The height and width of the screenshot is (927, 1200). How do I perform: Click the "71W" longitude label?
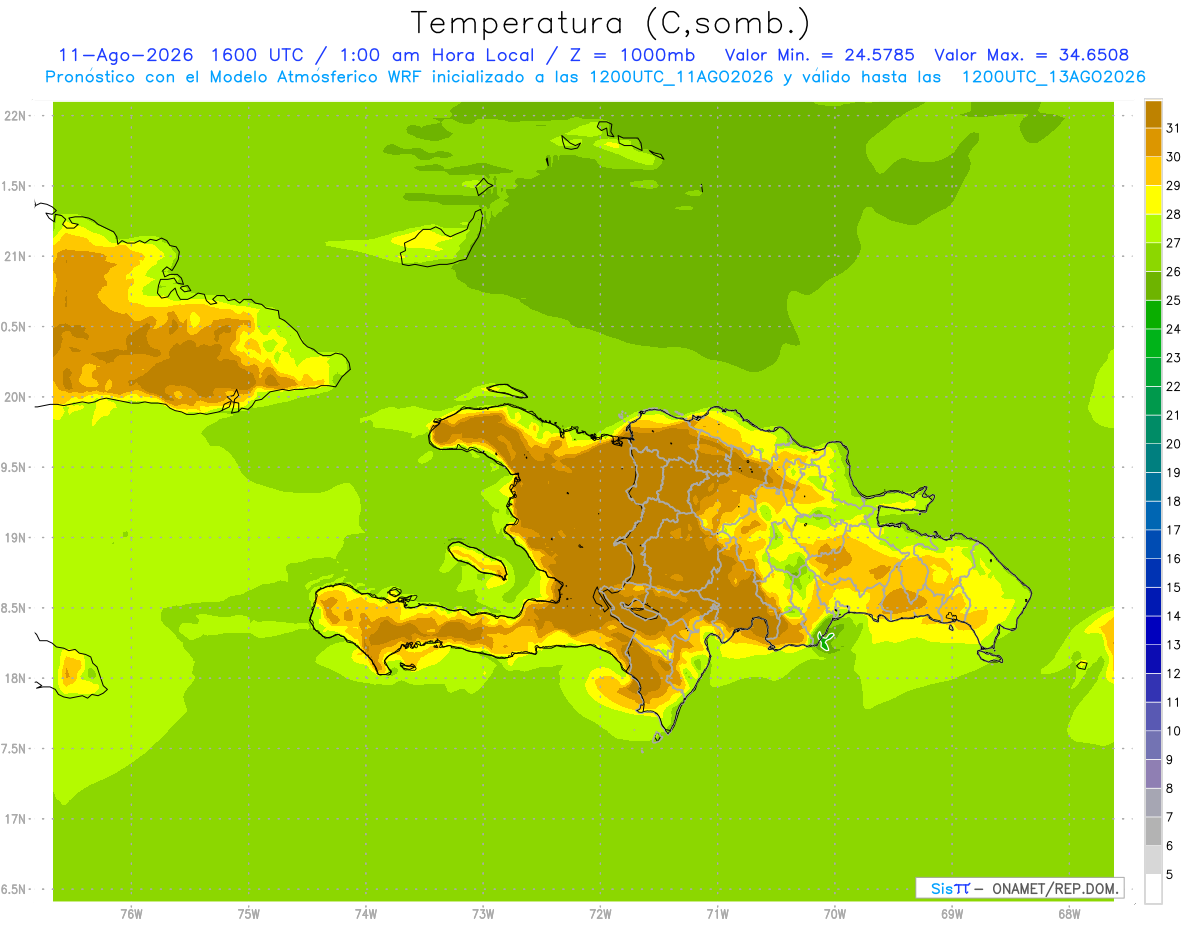[x=717, y=915]
